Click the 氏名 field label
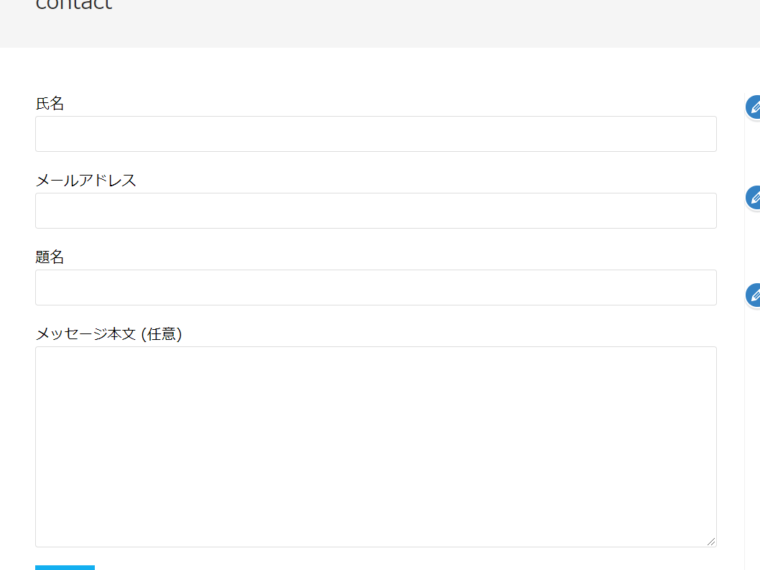Screen dimensions: 760x570 coord(50,104)
